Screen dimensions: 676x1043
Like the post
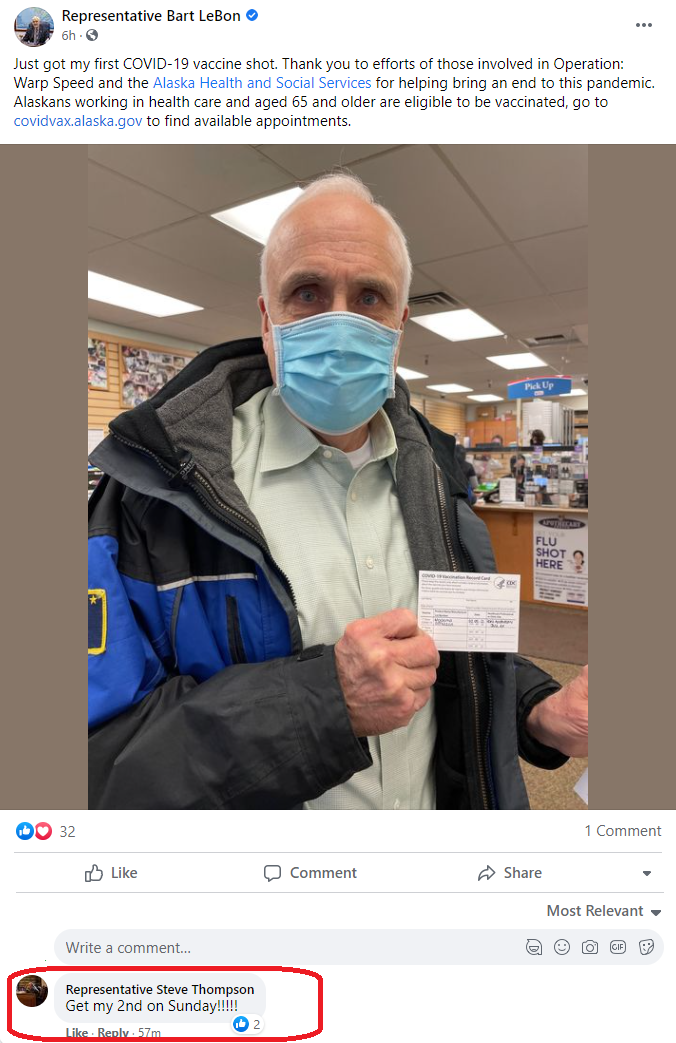tap(111, 873)
